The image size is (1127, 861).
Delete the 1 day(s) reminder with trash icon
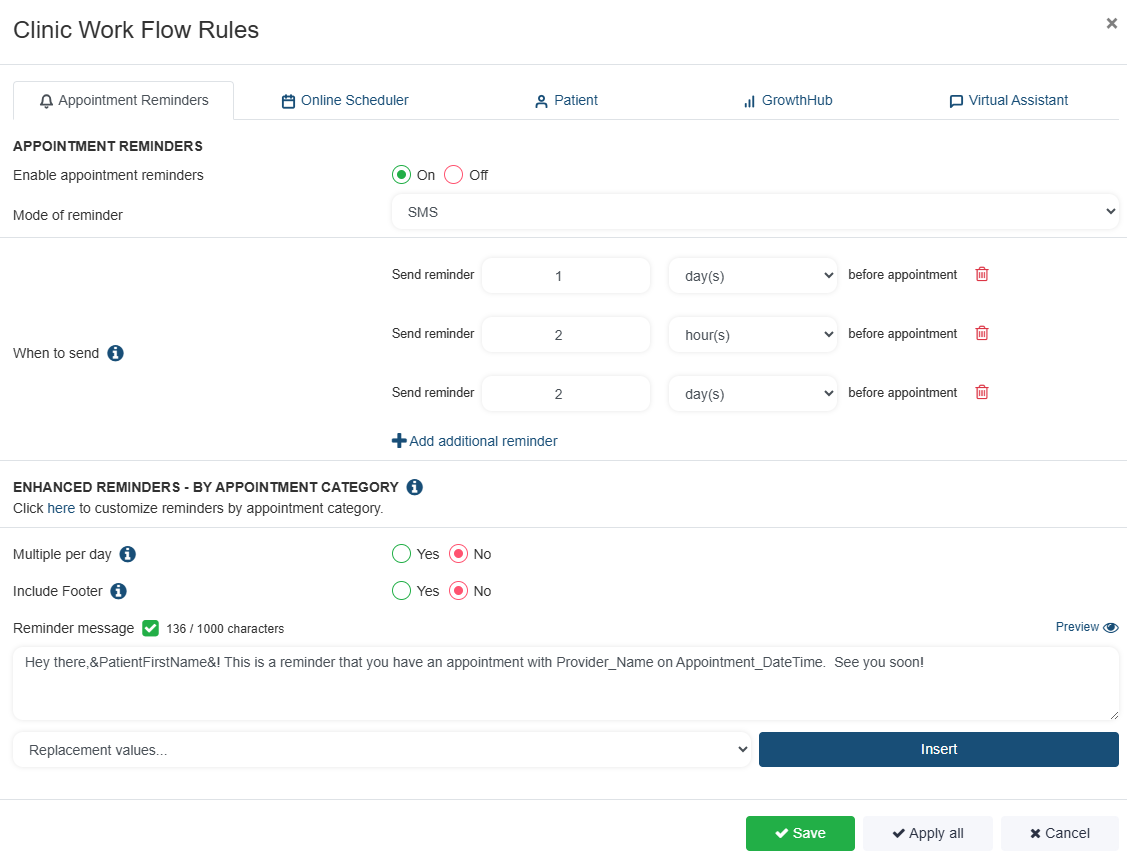point(982,275)
